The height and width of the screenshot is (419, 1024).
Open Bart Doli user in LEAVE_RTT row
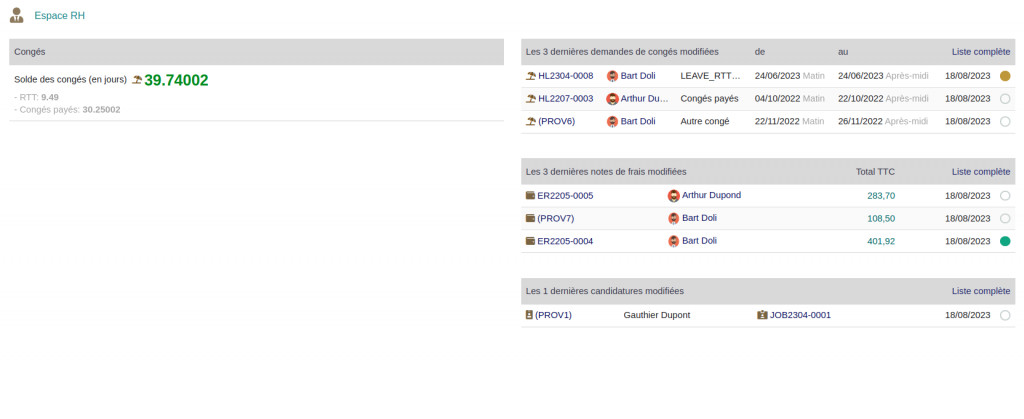point(638,76)
